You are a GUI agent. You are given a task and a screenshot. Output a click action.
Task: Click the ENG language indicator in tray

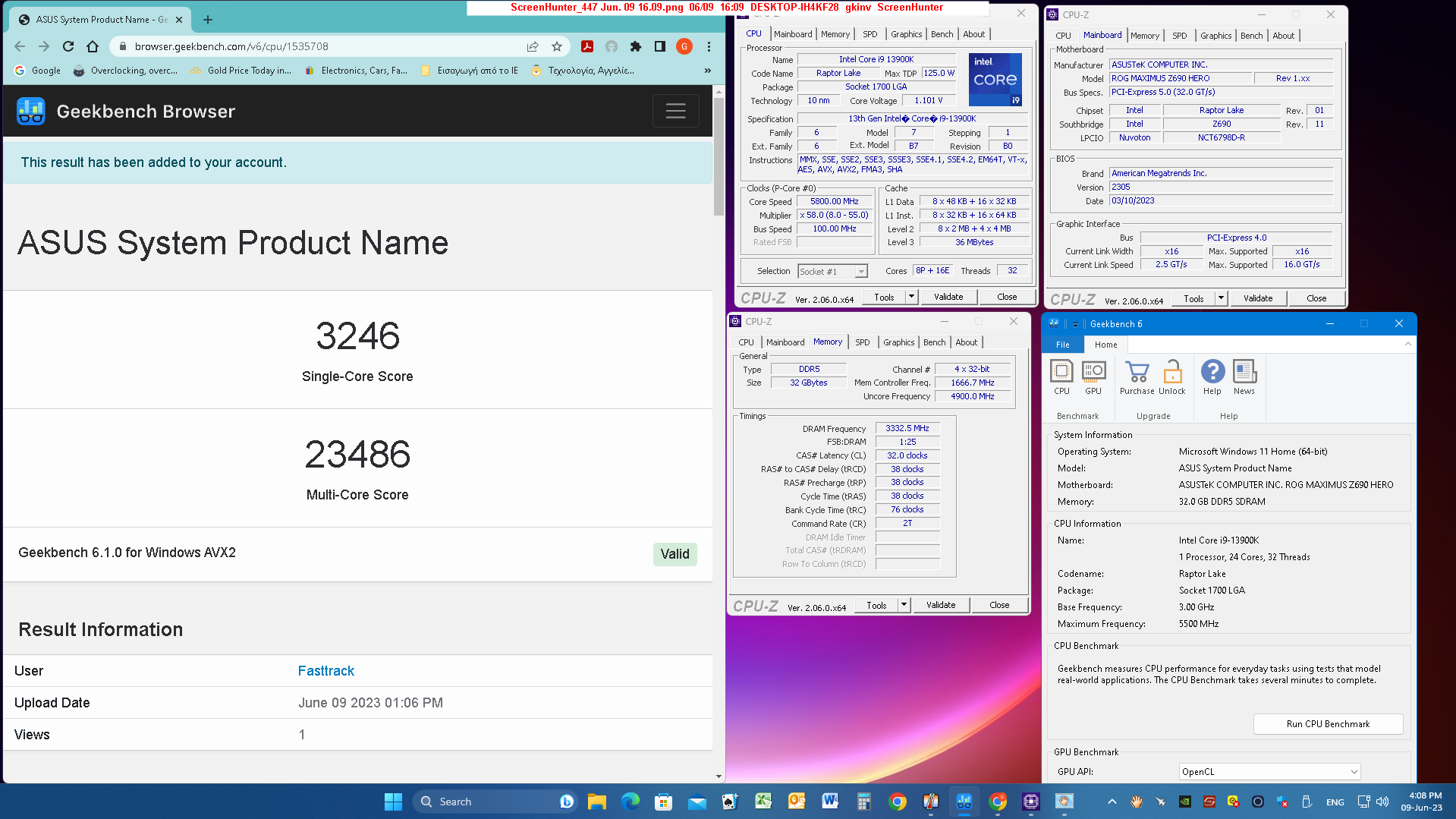click(1335, 802)
